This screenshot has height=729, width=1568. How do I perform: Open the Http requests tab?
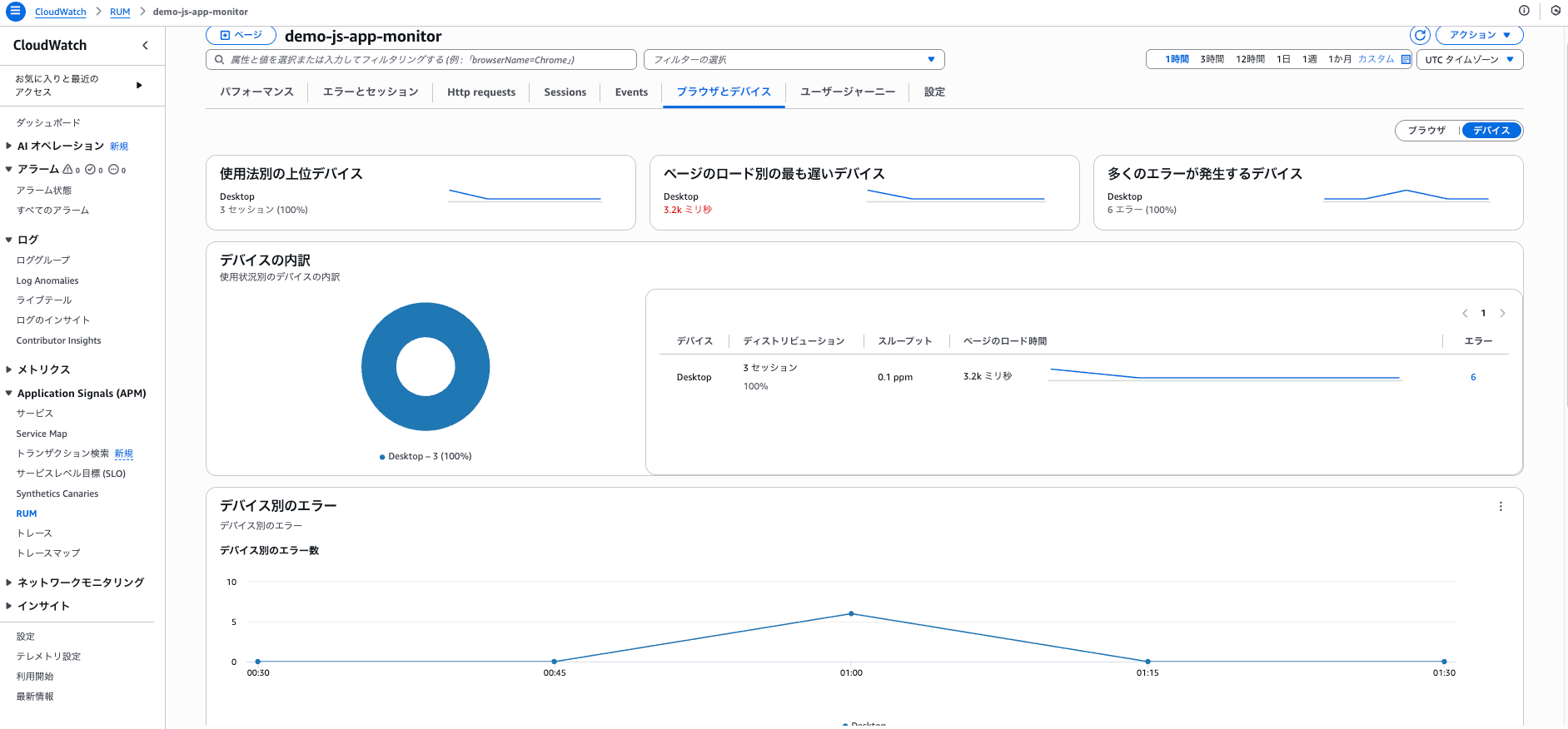[x=481, y=92]
